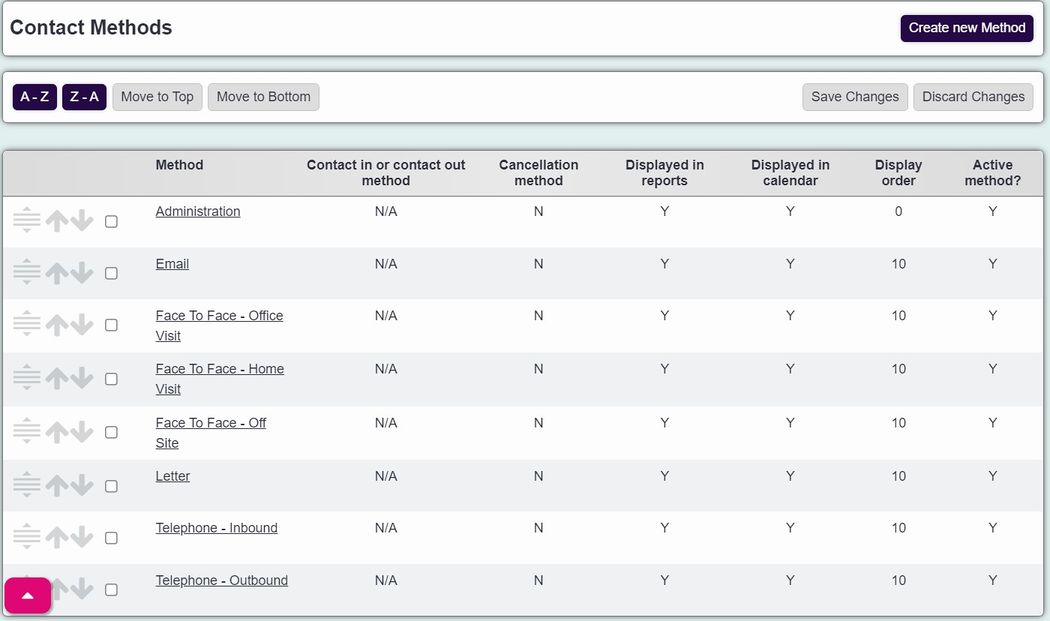Screen dimensions: 1050x621
Task: Click the up arrow for Administration row
Action: [x=57, y=220]
